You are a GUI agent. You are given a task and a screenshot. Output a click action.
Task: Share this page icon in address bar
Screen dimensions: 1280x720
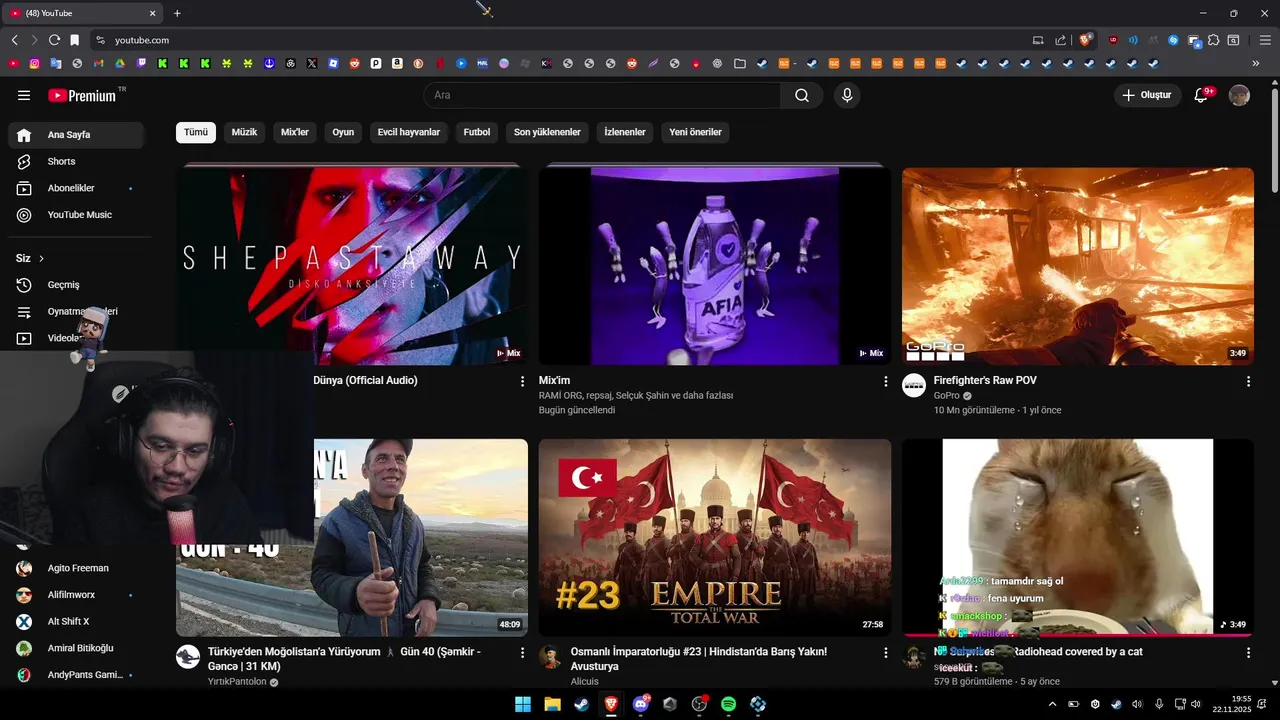tap(1060, 40)
